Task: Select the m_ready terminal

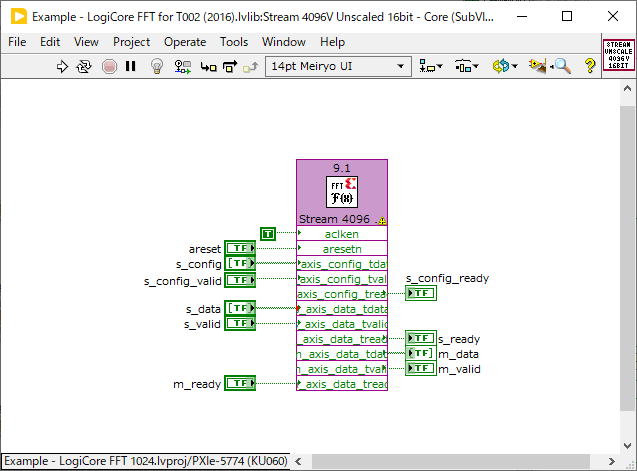Action: pyautogui.click(x=240, y=383)
